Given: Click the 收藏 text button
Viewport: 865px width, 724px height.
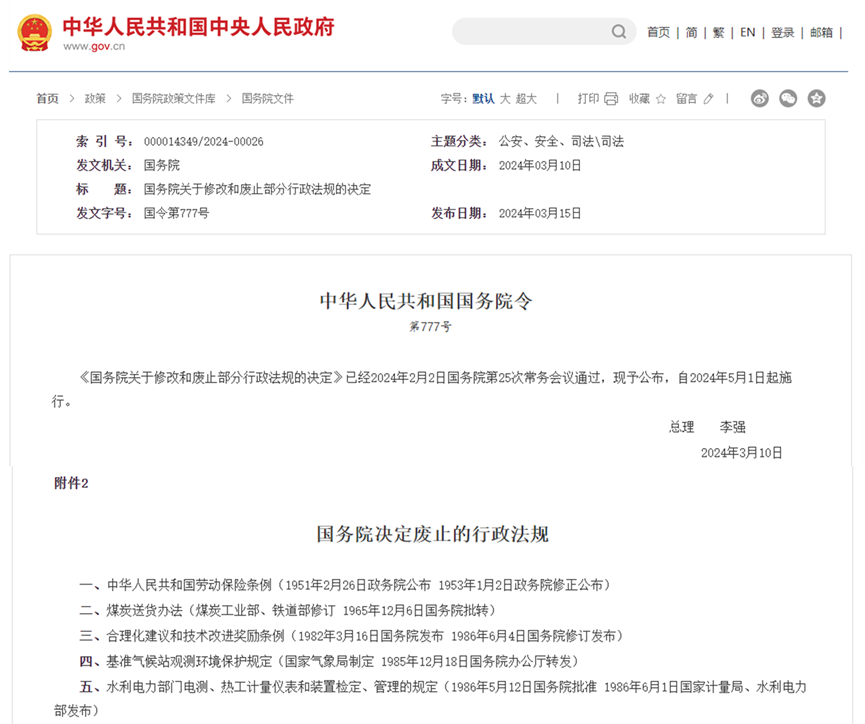Looking at the screenshot, I should point(639,99).
